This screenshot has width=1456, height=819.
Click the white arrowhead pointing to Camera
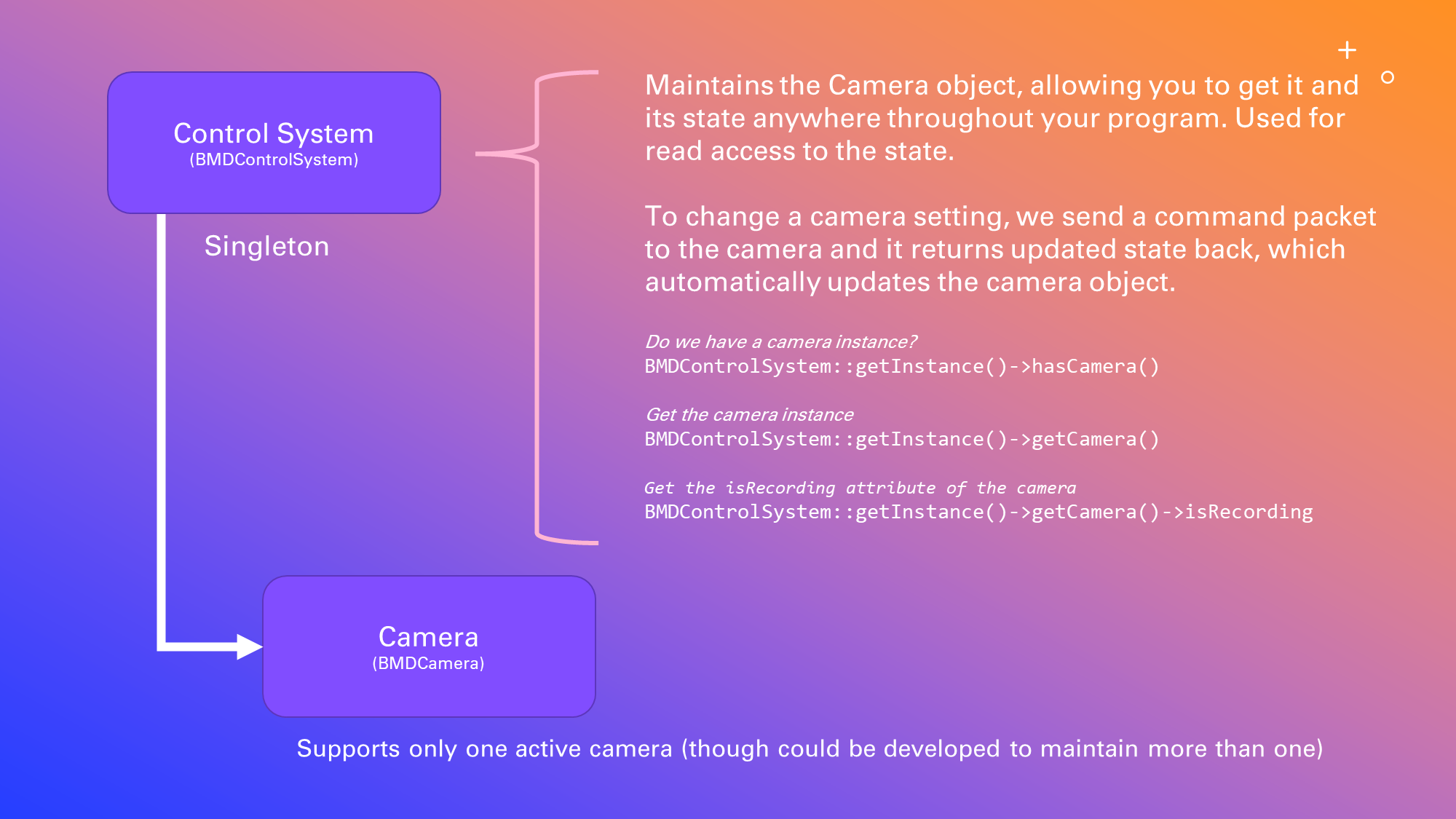tap(249, 646)
